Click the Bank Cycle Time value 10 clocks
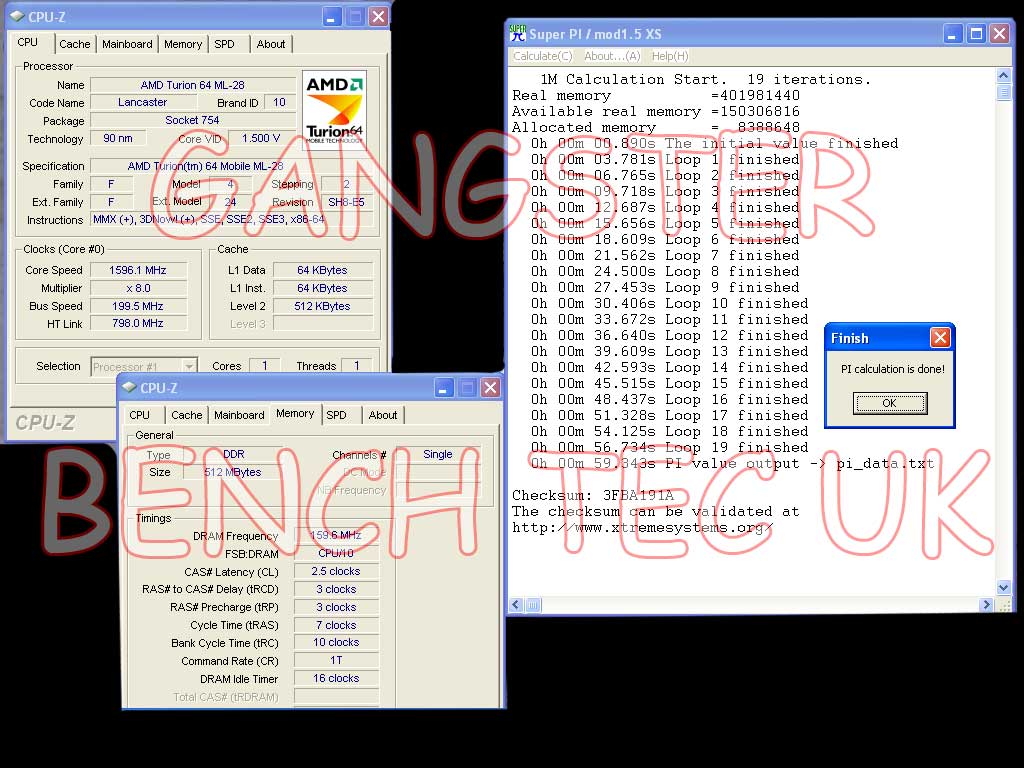The image size is (1024, 768). click(x=336, y=642)
